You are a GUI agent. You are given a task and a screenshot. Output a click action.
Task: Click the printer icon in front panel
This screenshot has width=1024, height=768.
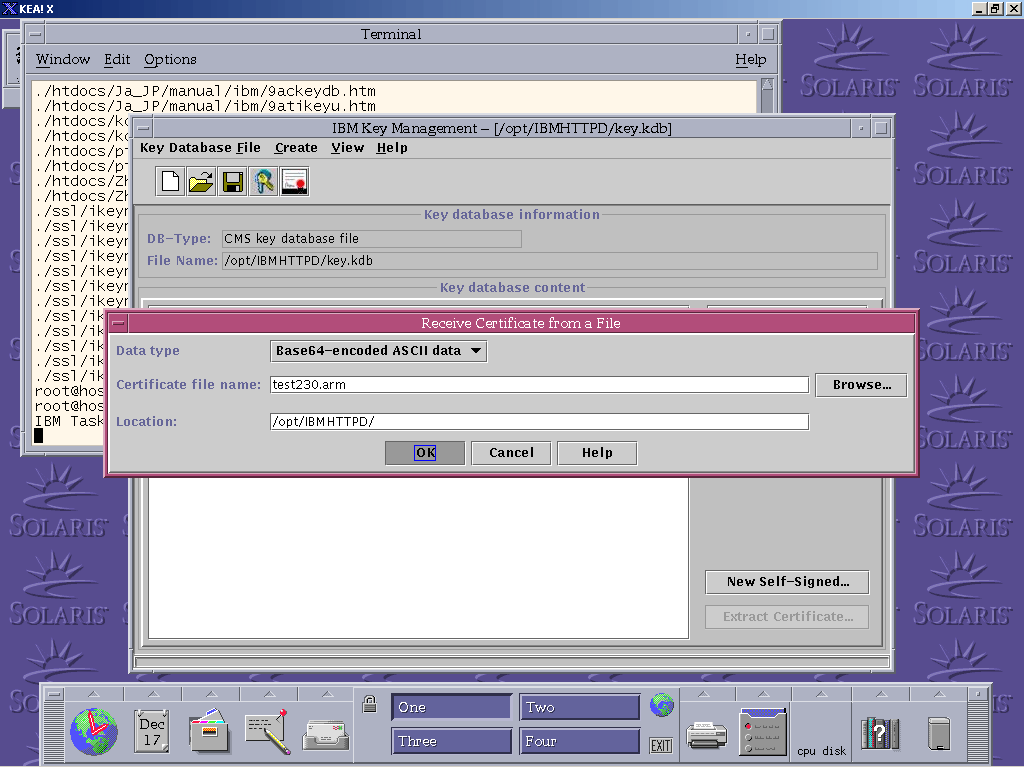coord(706,735)
